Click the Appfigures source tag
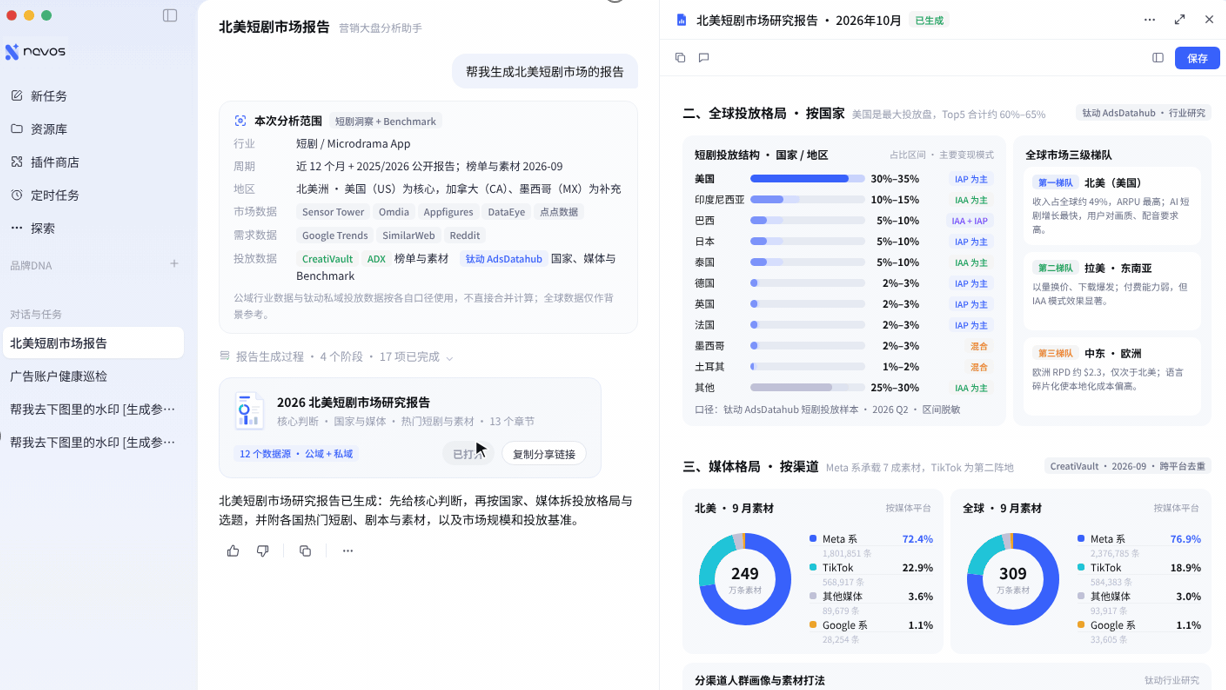This screenshot has width=1226, height=690. pos(448,212)
